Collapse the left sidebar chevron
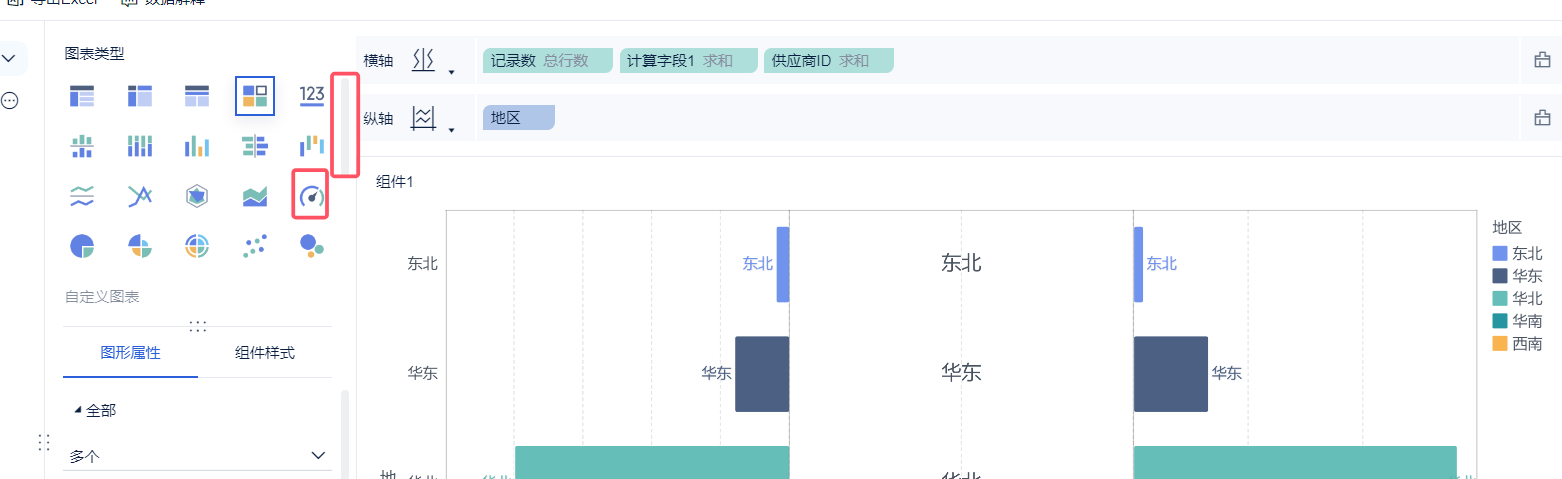This screenshot has width=1562, height=479. click(x=8, y=59)
